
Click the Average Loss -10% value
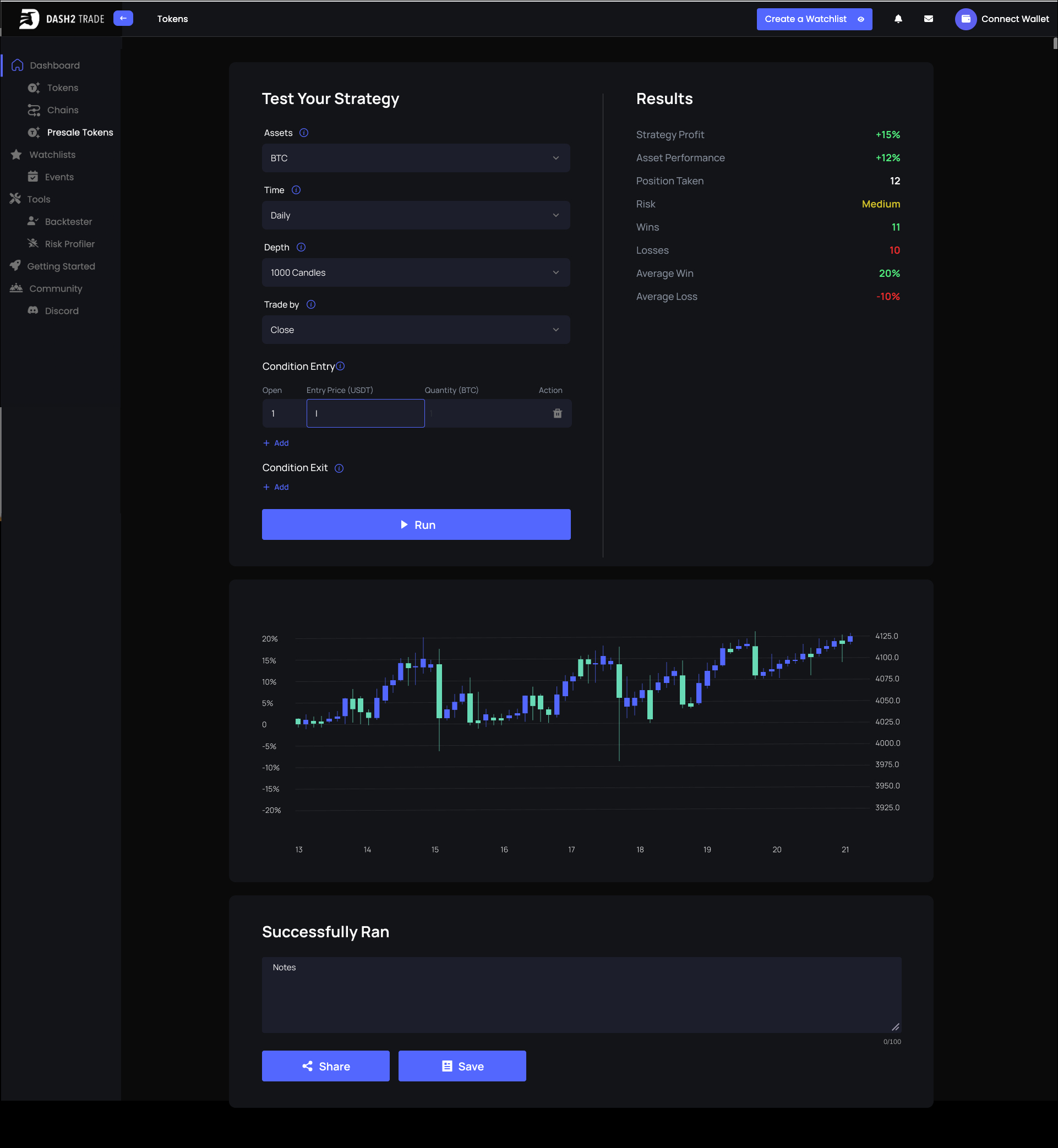point(887,297)
